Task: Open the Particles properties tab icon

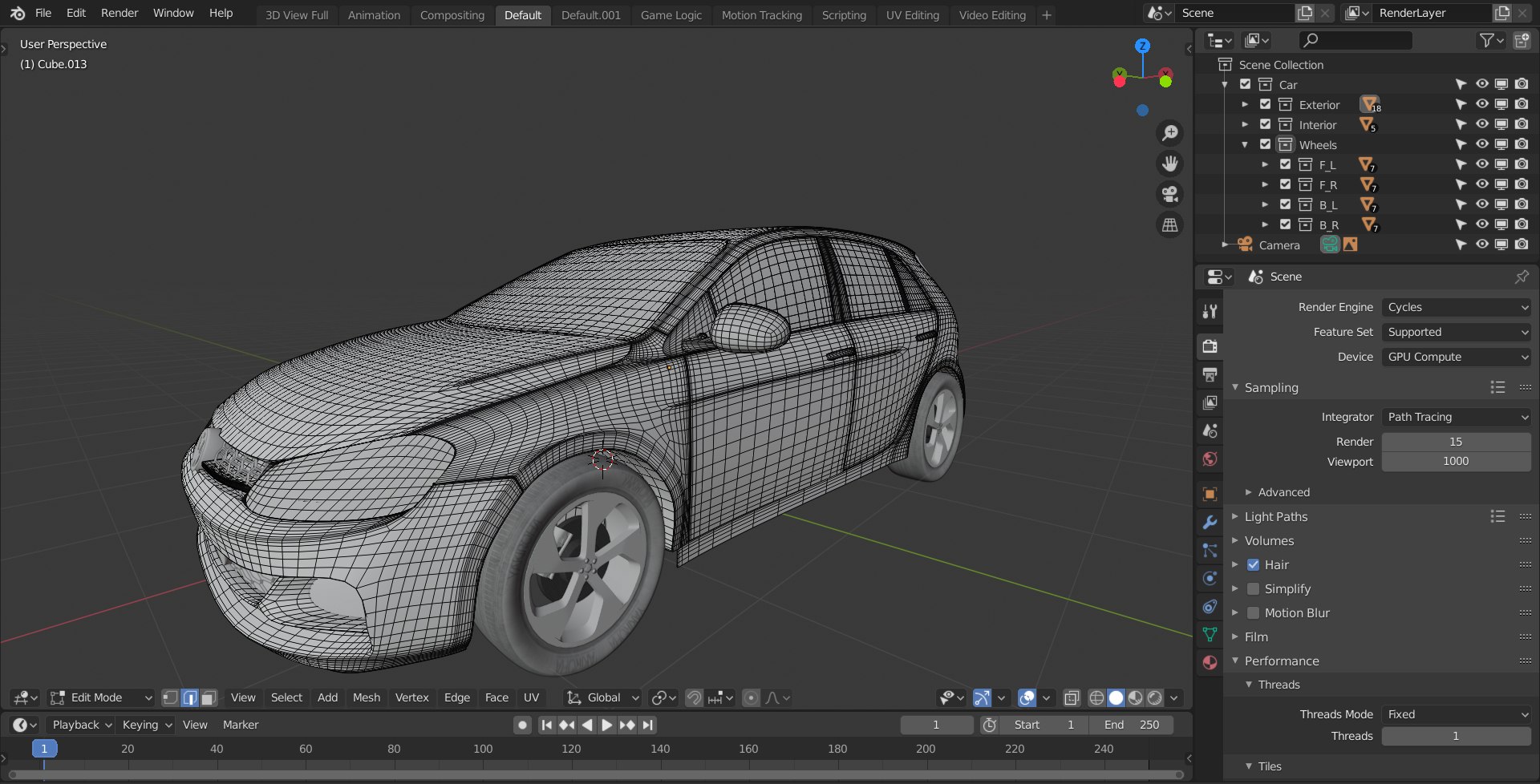Action: (1210, 551)
